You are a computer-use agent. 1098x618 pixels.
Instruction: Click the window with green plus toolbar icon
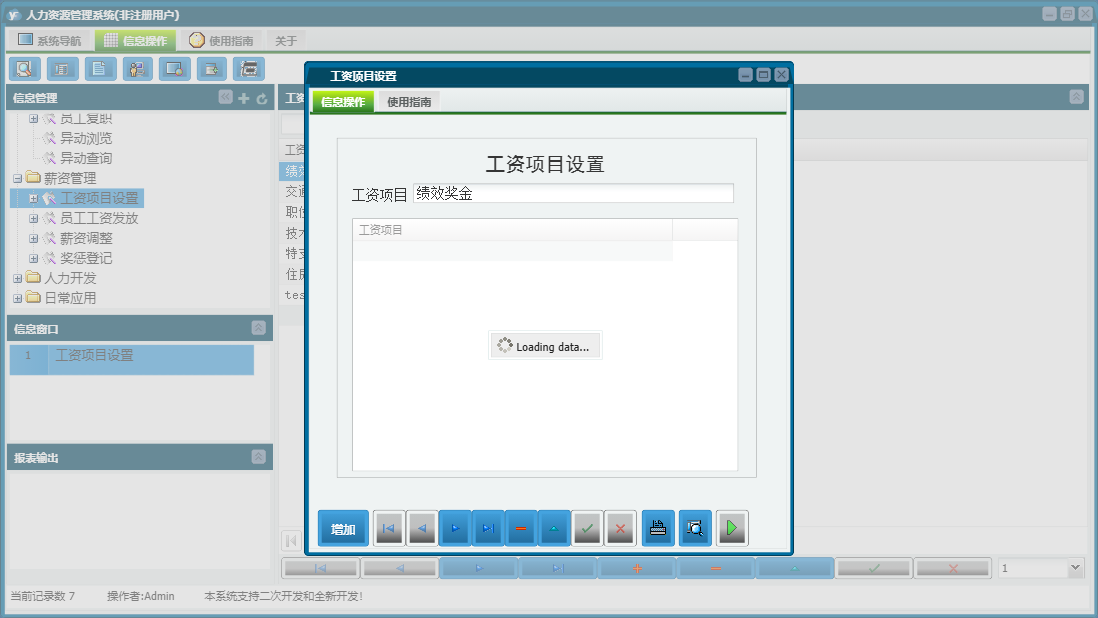211,69
